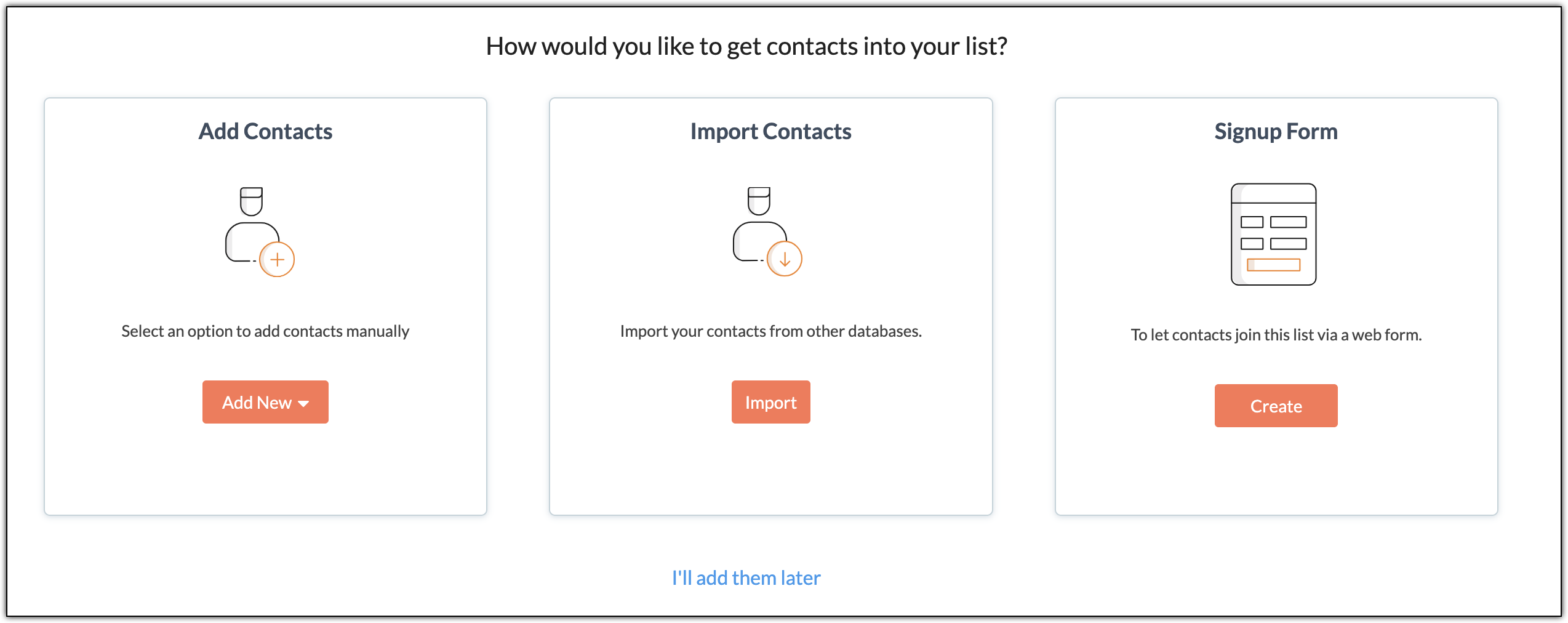Click the Create button

point(1276,406)
